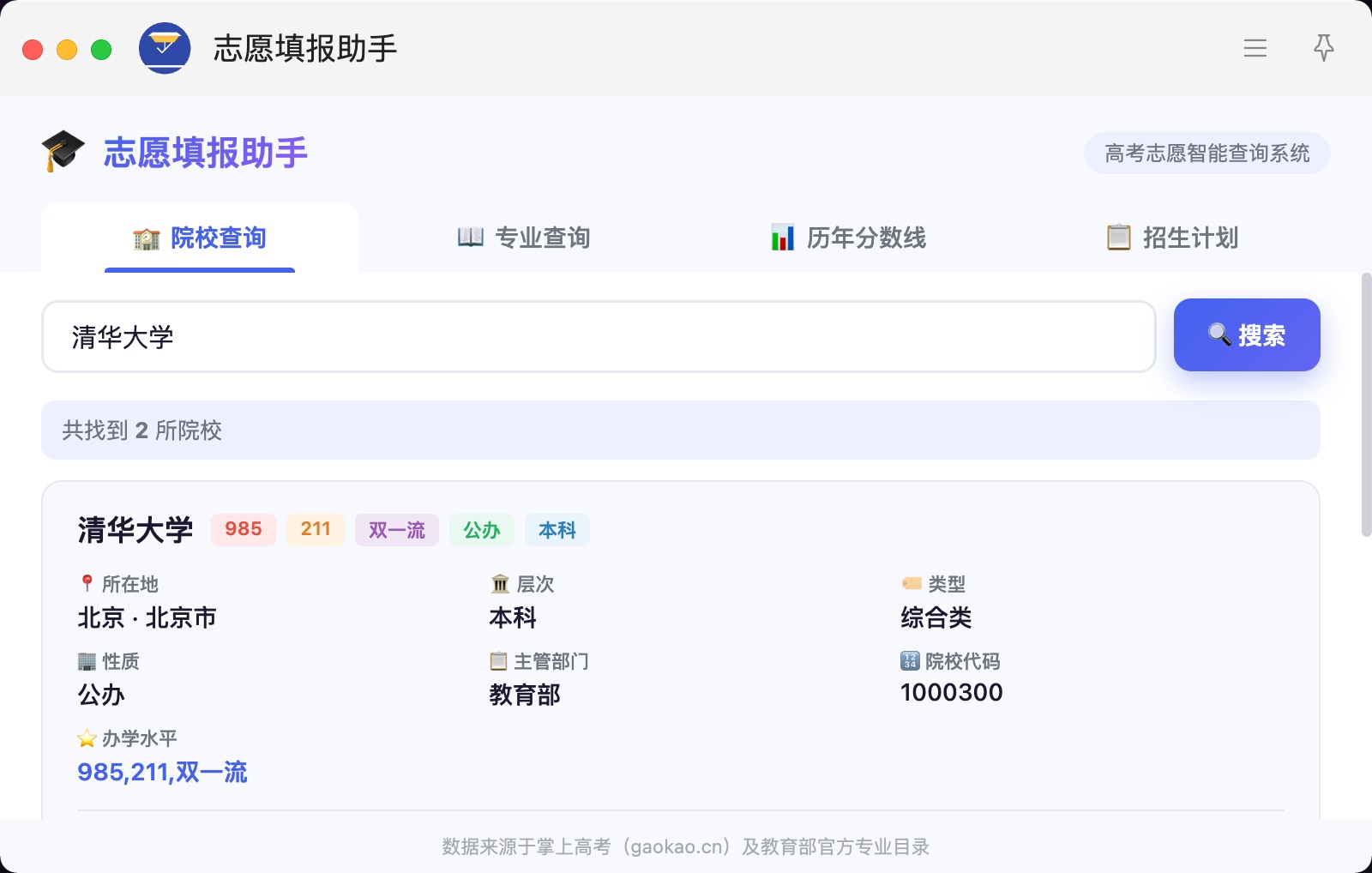Click the 所在地 field label
The height and width of the screenshot is (873, 1372).
tap(130, 584)
